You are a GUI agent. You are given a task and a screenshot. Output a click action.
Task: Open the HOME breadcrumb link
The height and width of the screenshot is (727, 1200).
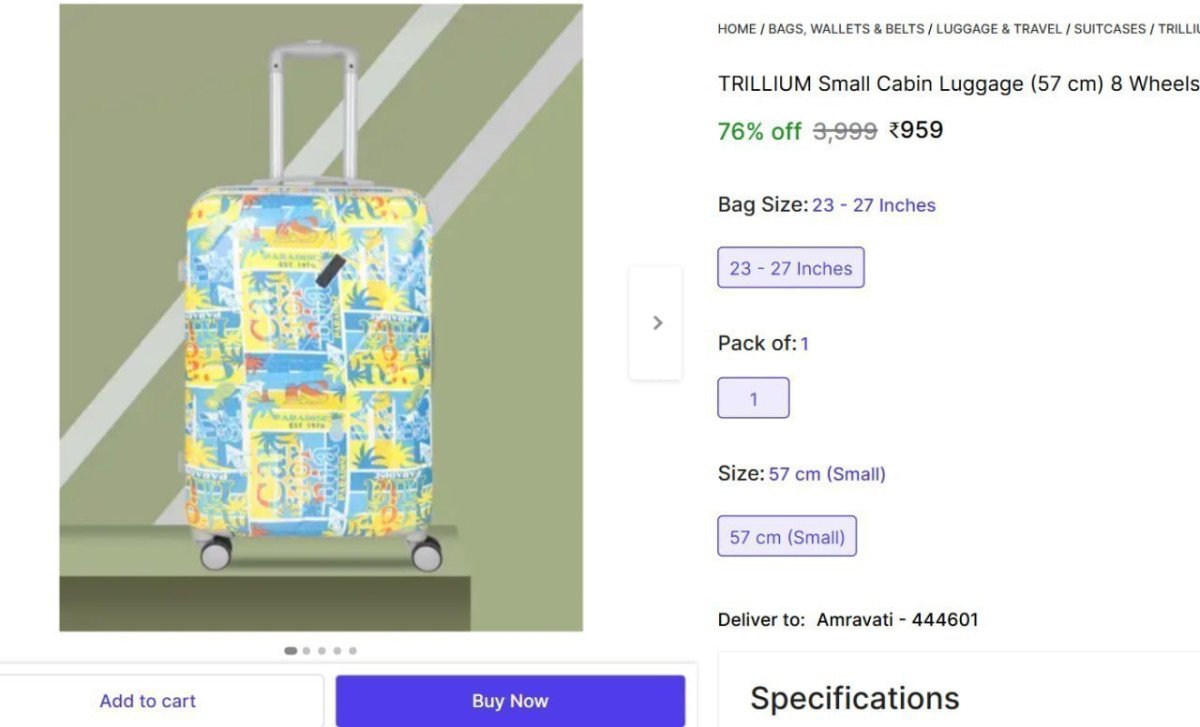click(x=736, y=29)
